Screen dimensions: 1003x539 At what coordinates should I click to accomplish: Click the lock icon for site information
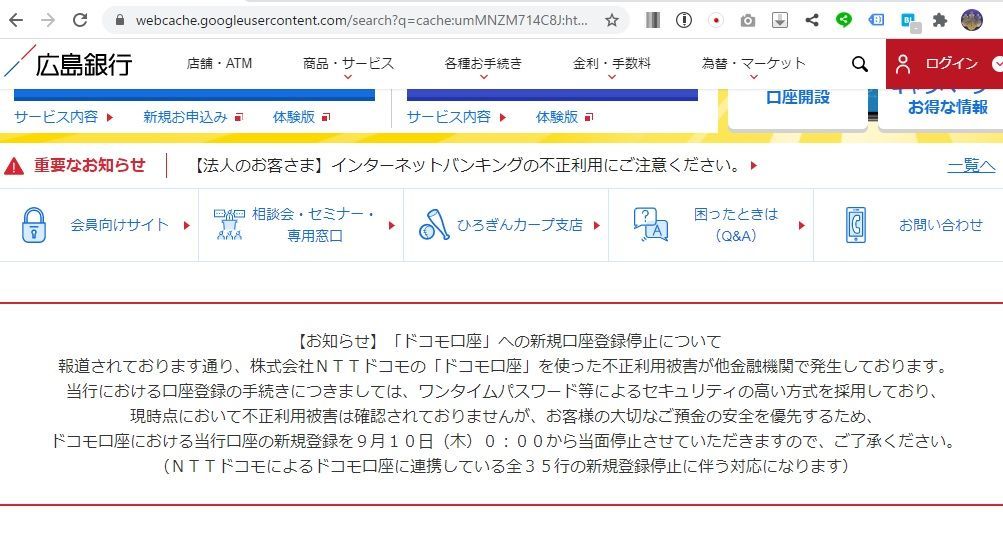(x=120, y=20)
